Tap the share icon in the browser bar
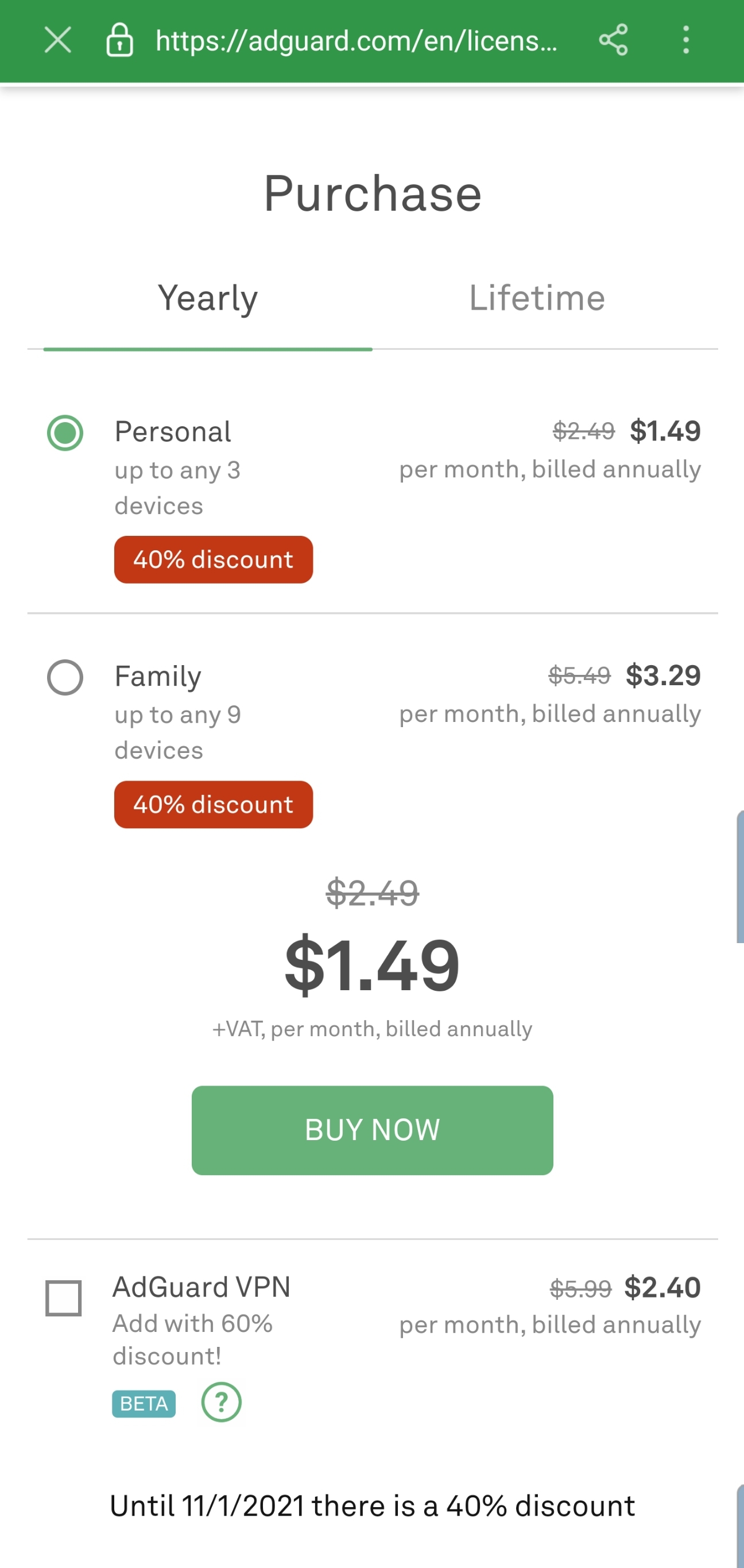744x1568 pixels. pos(614,40)
